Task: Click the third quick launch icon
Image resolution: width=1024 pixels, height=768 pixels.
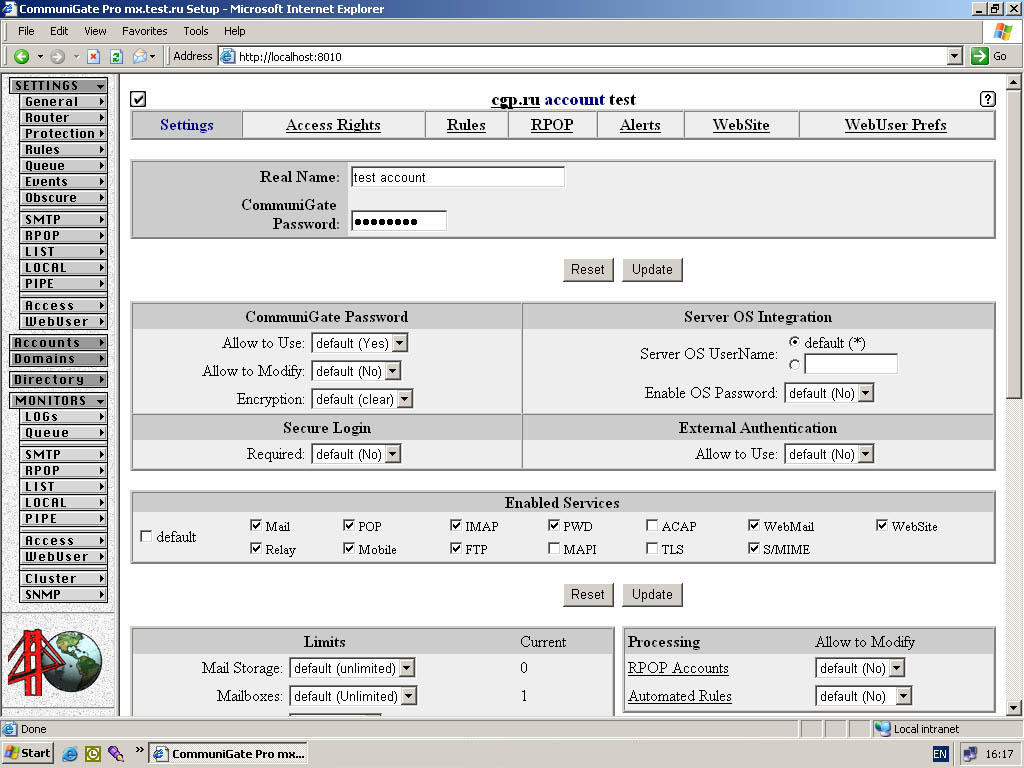Action: [116, 754]
